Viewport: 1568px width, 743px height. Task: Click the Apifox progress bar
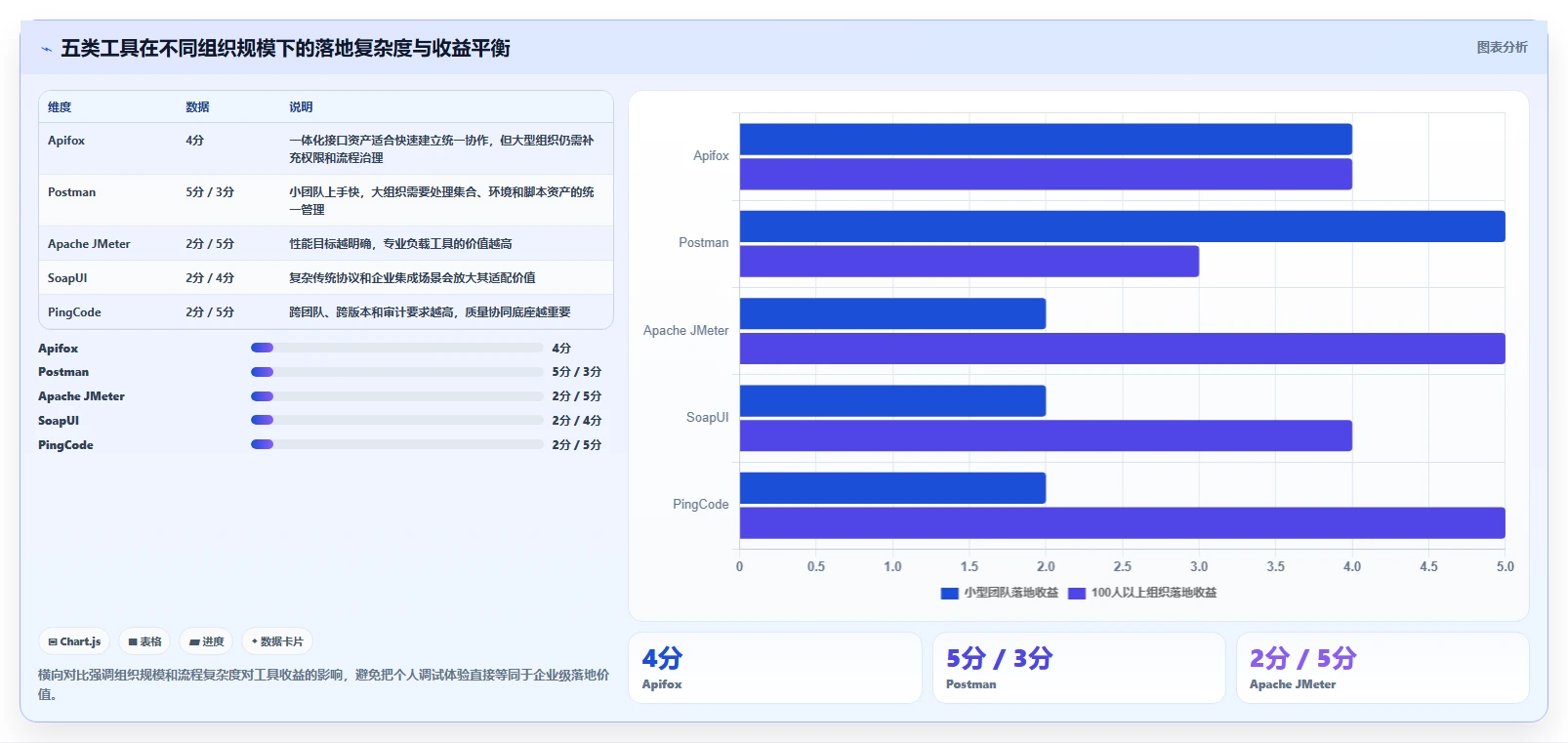click(x=396, y=348)
